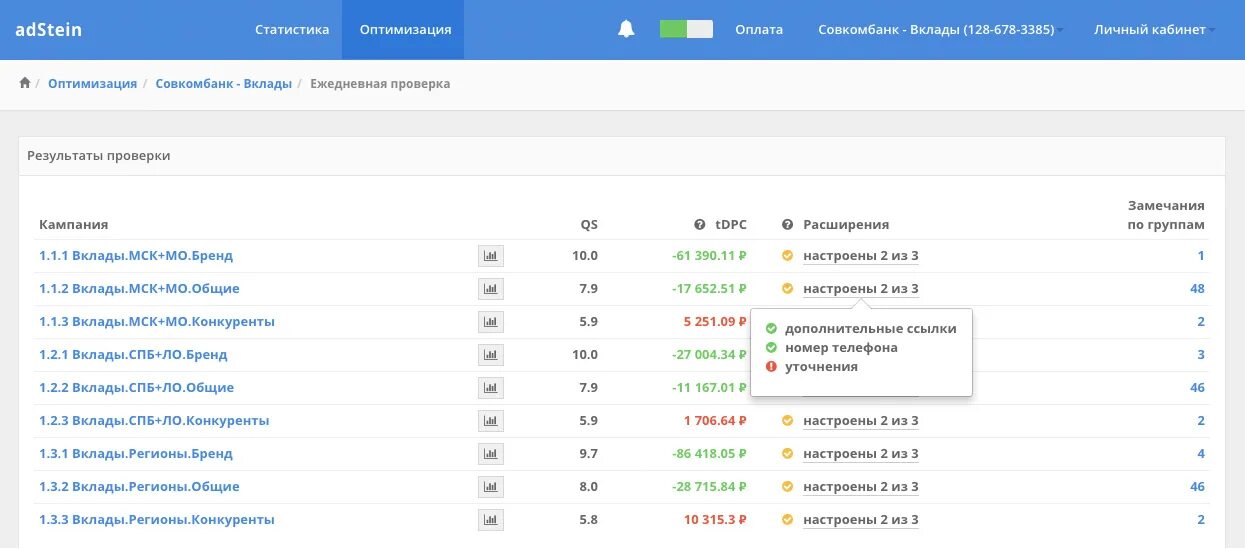
Task: Click the tDPC help question icon
Action: [700, 225]
